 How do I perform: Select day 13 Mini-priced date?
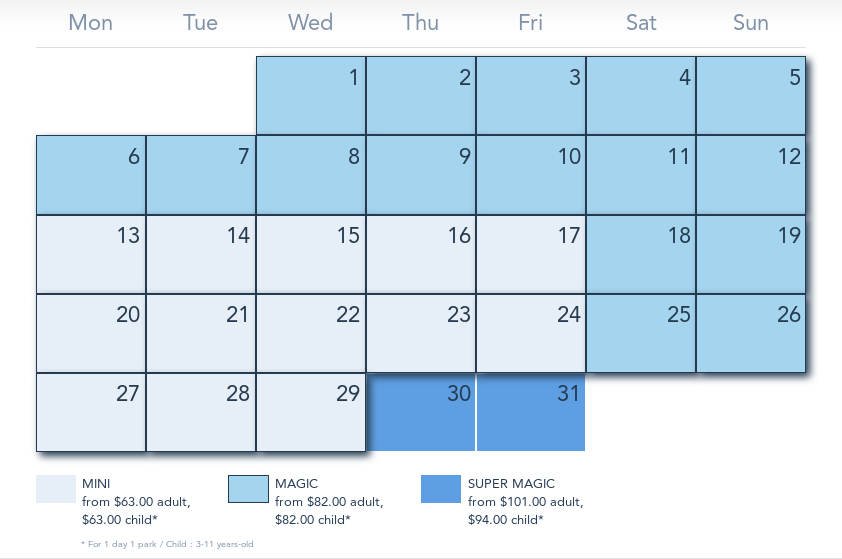pyautogui.click(x=91, y=254)
